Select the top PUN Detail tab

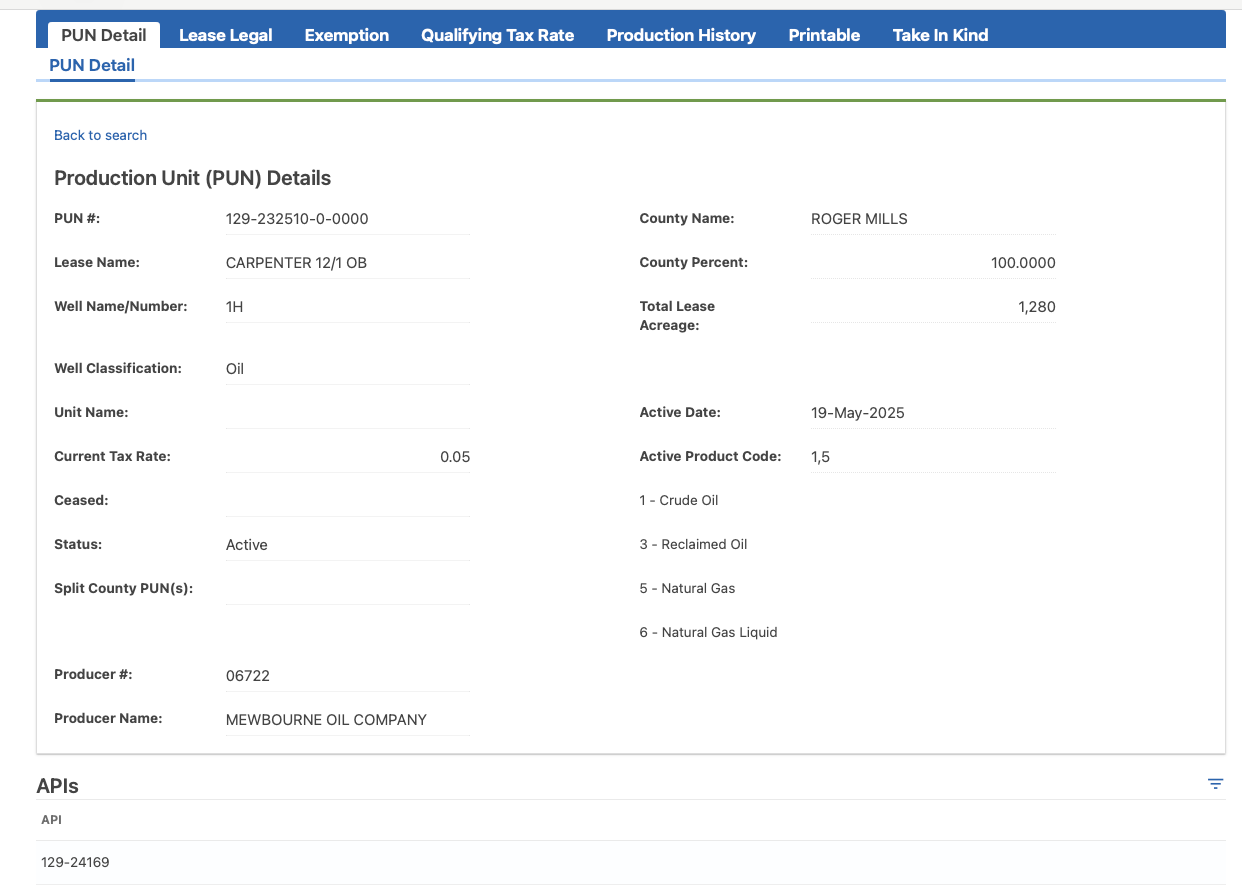[104, 35]
